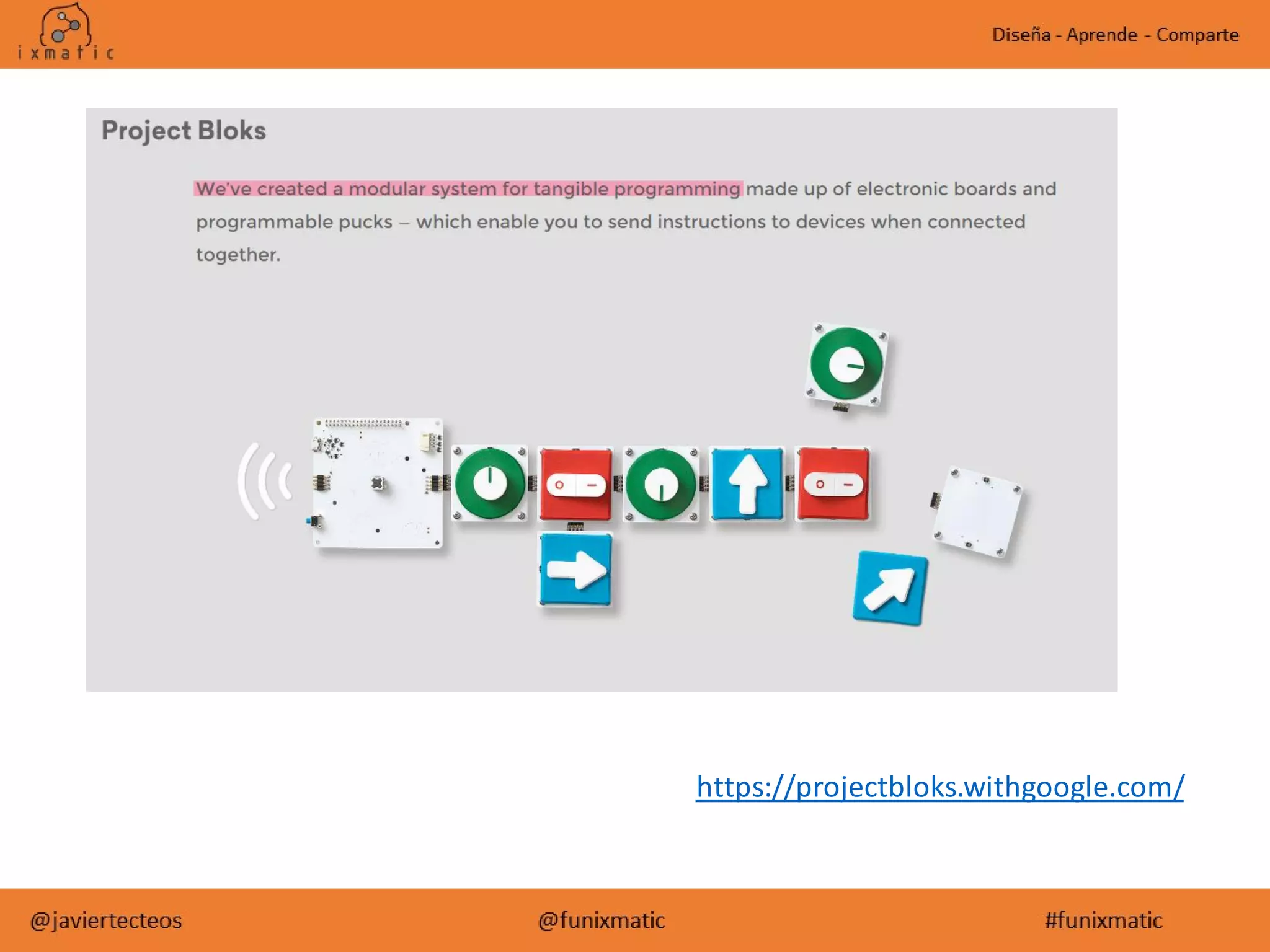Viewport: 1270px width, 952px height.
Task: Click the @funixmatic handle
Action: 602,920
